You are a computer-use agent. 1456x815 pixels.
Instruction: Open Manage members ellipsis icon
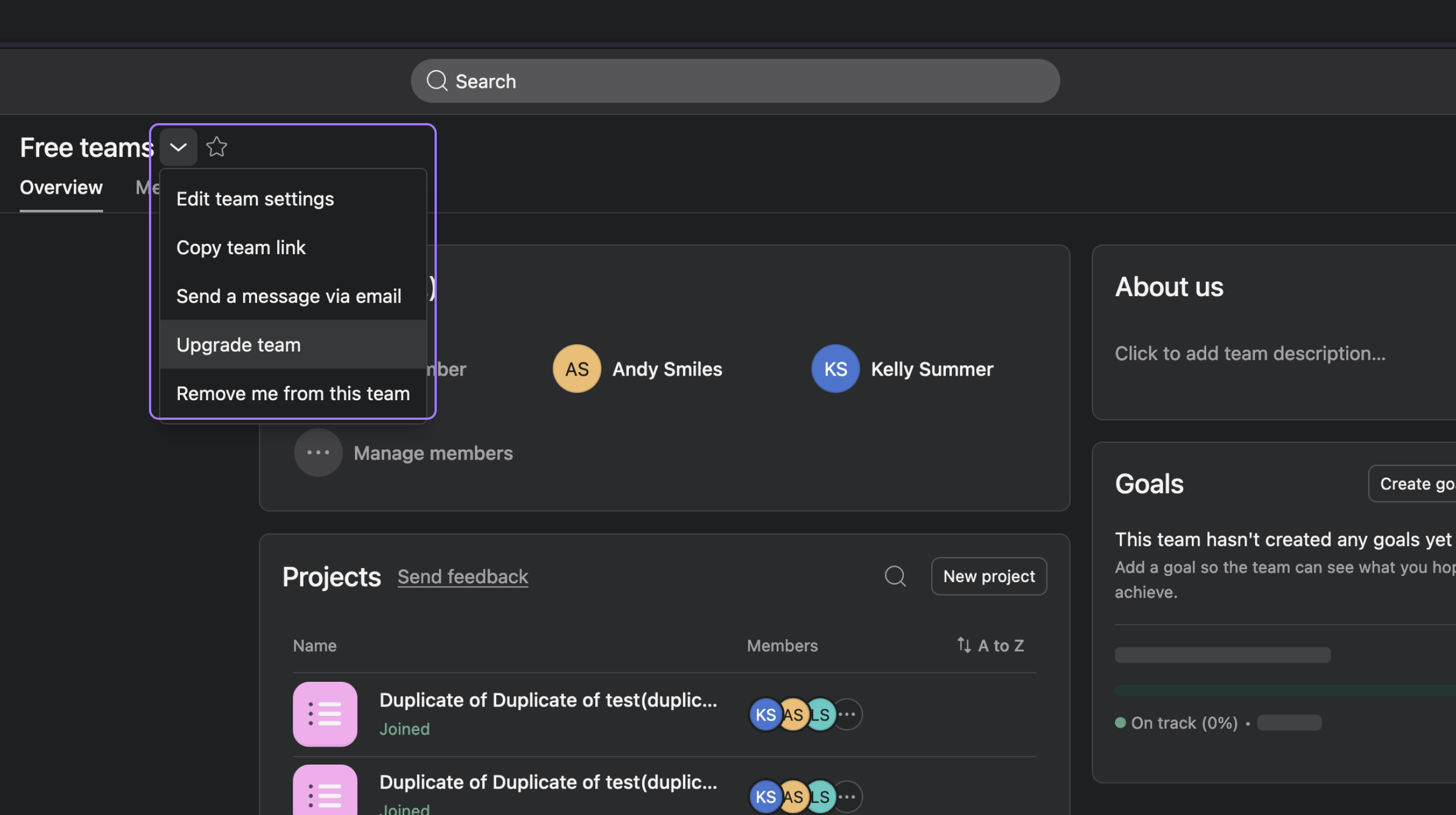coord(318,452)
